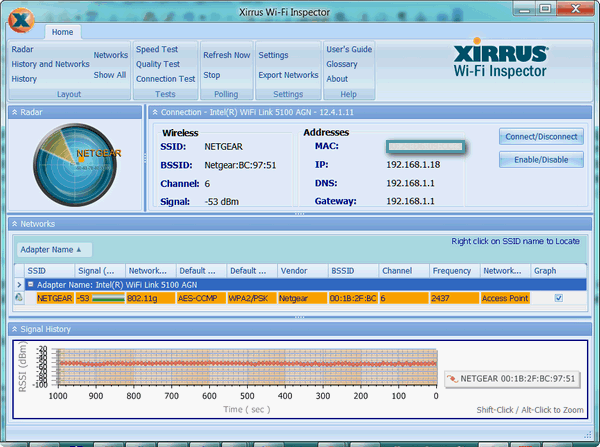Click the IP address value 192.168.1.18

pyautogui.click(x=413, y=165)
